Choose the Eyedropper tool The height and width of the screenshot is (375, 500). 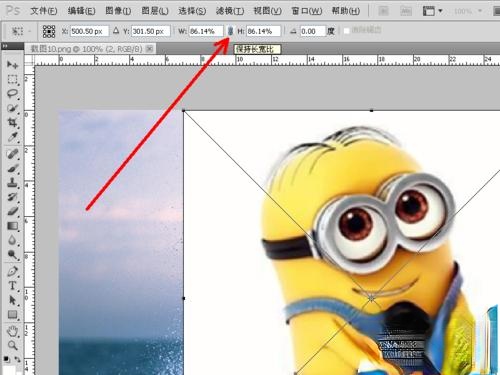(12, 137)
